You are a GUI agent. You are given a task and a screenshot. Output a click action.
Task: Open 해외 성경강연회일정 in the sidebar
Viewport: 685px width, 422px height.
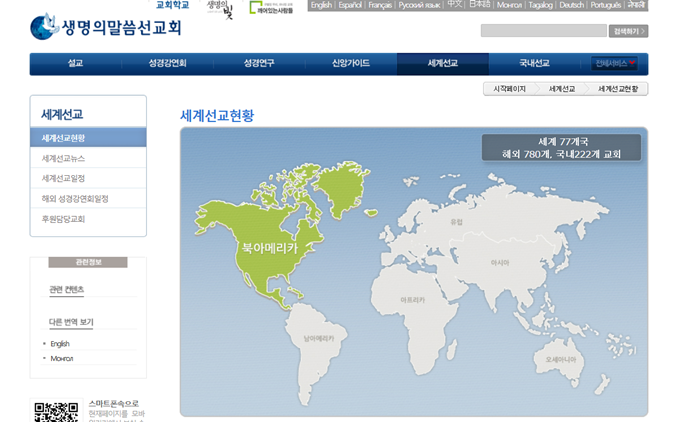75,198
